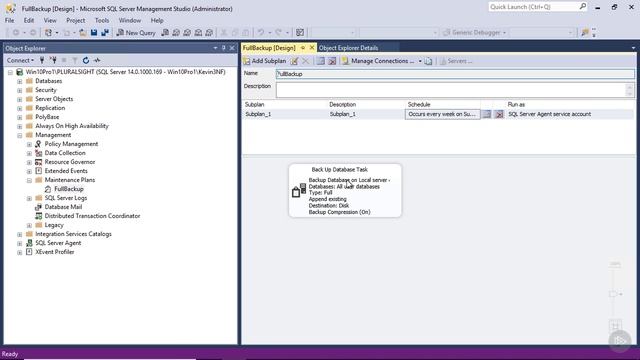The height and width of the screenshot is (360, 640).
Task: Click the schedule box 'Occurs every week on Su...'
Action: 442,114
